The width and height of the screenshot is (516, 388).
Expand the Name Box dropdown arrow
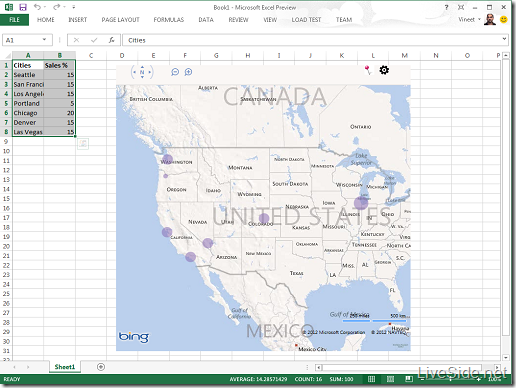coord(44,40)
